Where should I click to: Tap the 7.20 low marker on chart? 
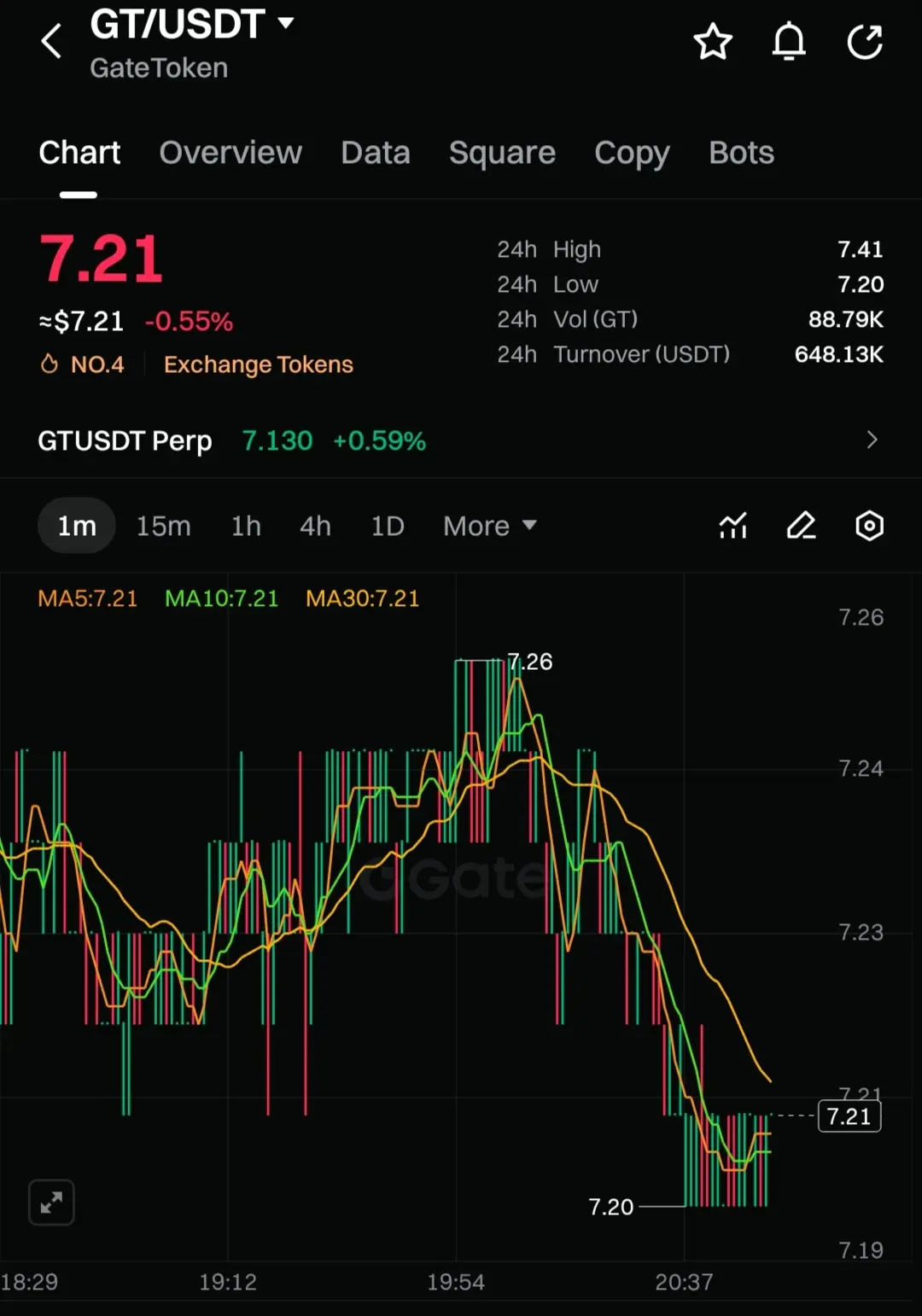(x=611, y=1207)
